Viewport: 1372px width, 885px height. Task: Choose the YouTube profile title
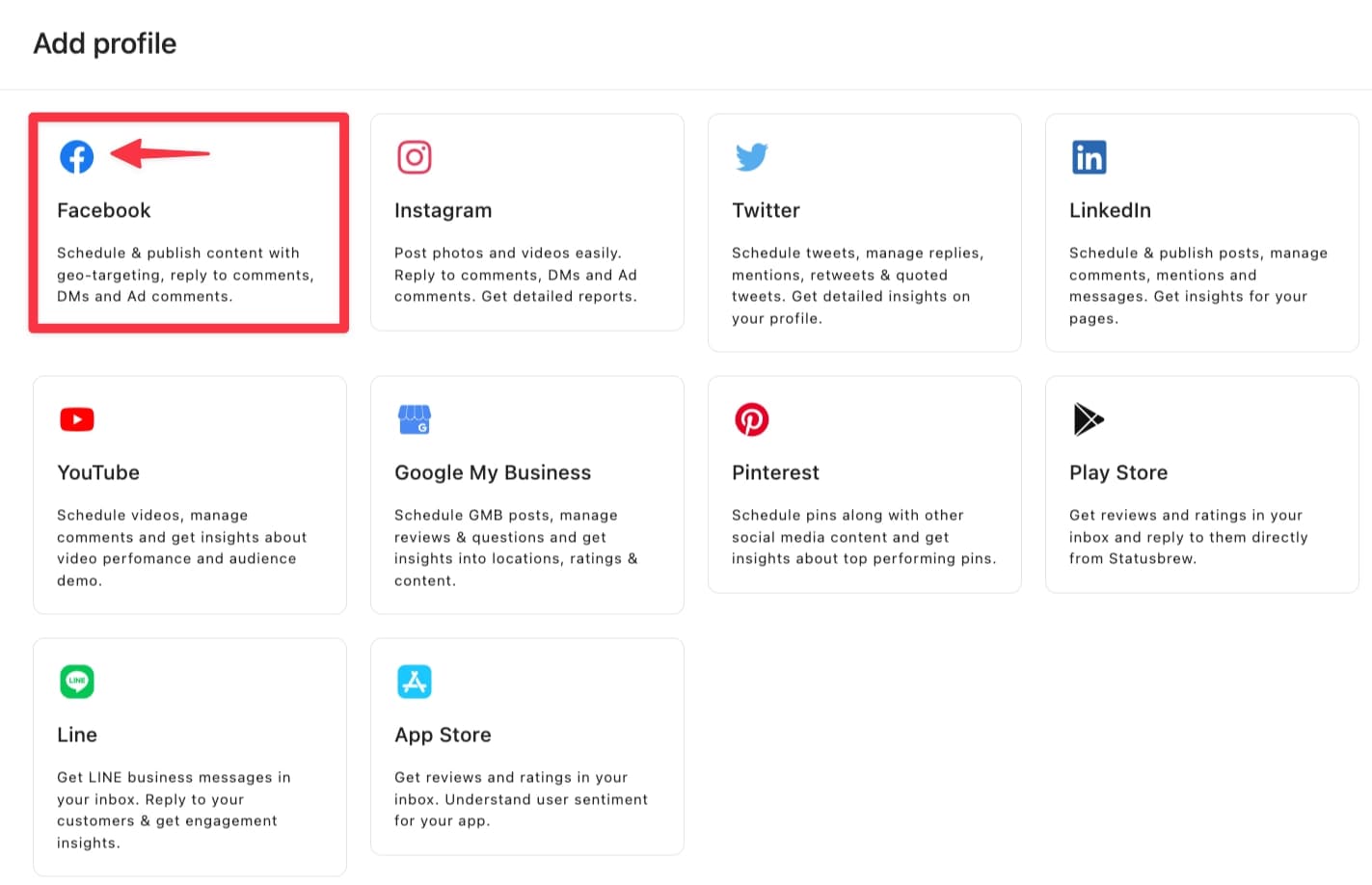click(x=98, y=472)
